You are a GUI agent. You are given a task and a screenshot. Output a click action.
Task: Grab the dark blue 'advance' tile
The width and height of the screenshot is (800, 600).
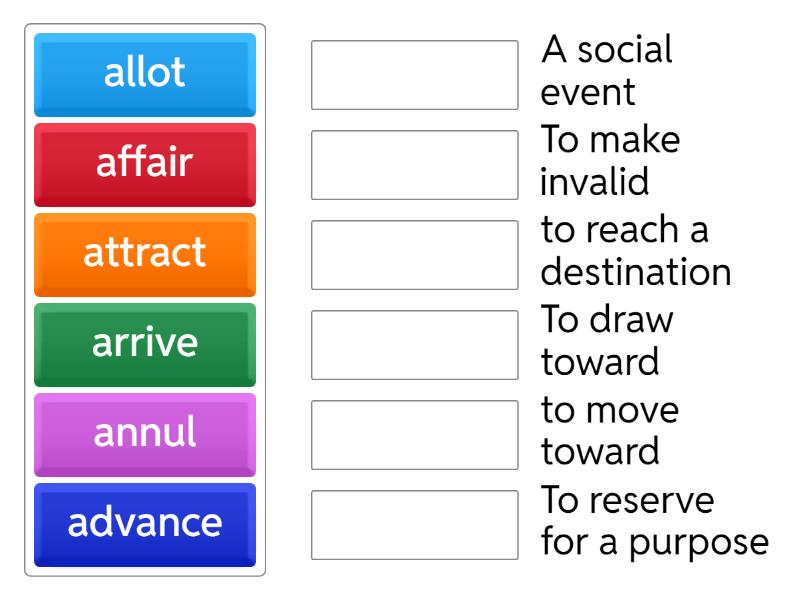click(x=145, y=525)
